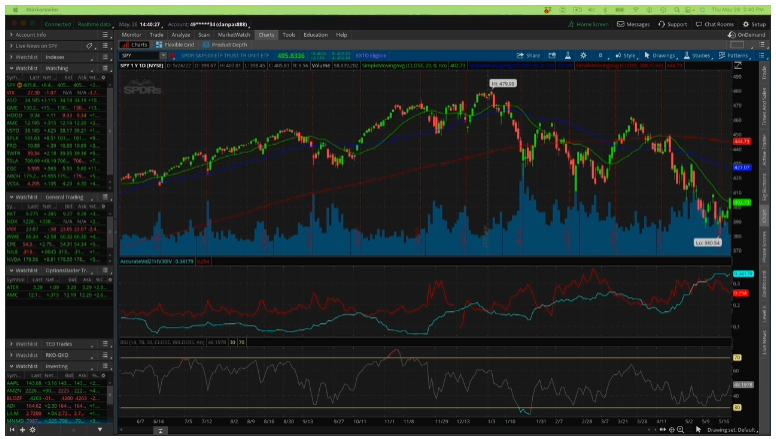Open chart toolbar actions list menu
The height and width of the screenshot is (439, 776).
[762, 55]
